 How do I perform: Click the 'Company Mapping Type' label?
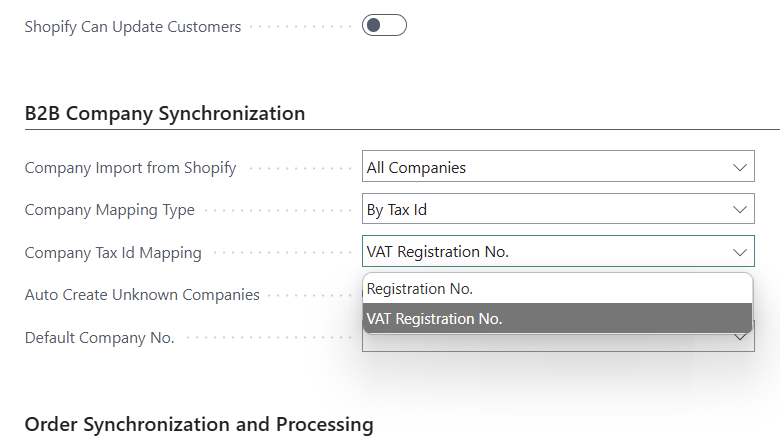(110, 210)
